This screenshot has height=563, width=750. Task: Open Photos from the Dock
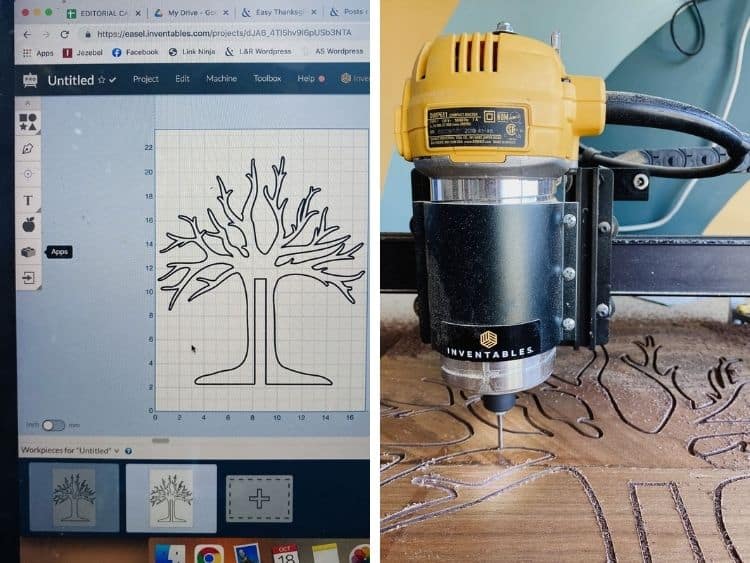[360, 555]
